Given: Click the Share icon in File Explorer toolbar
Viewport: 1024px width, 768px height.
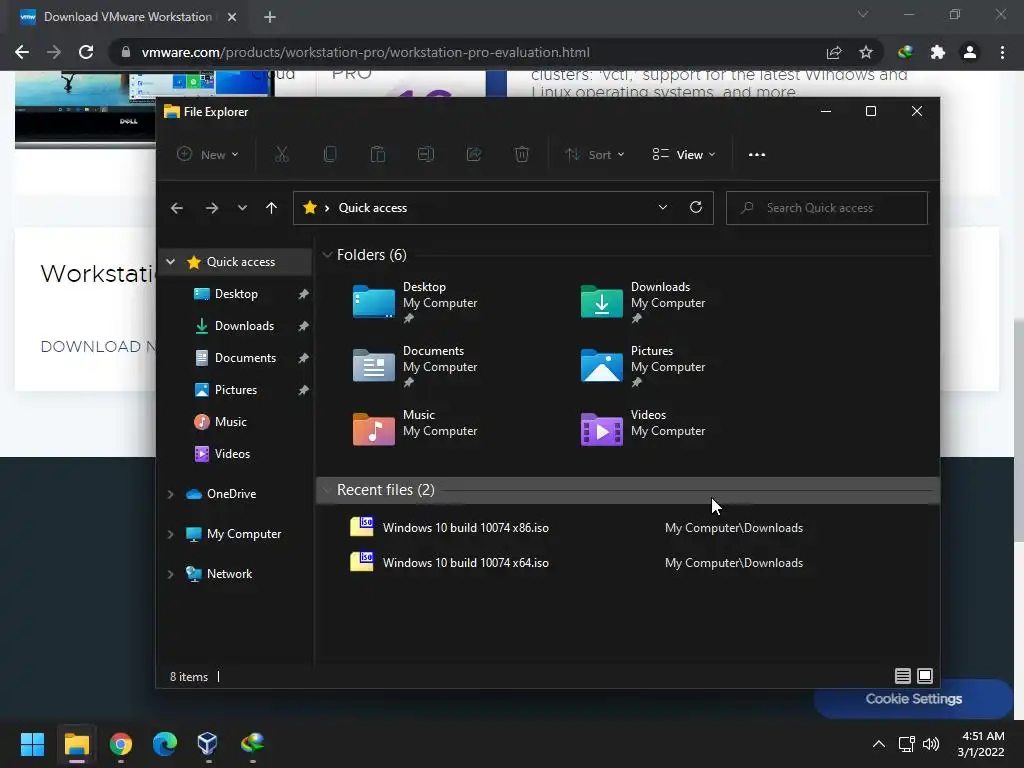Looking at the screenshot, I should pyautogui.click(x=474, y=155).
